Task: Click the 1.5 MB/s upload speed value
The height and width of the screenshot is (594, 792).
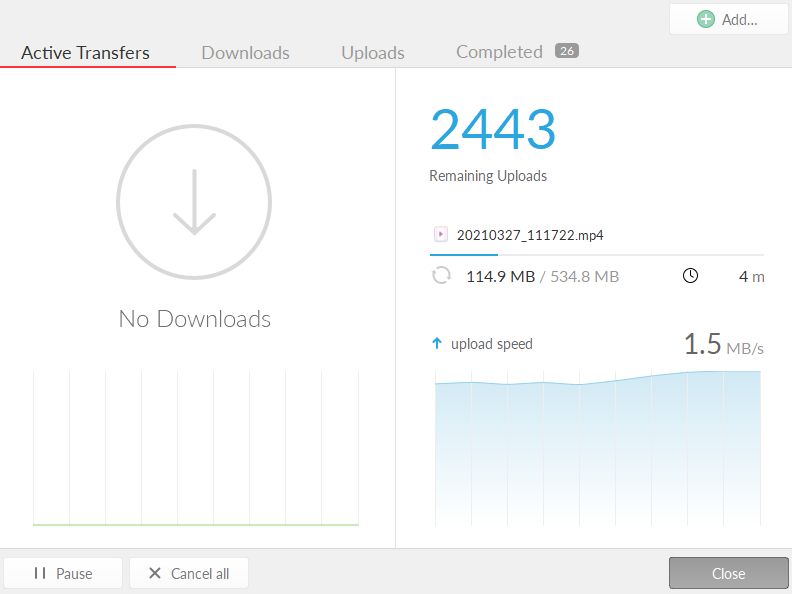Action: [723, 345]
